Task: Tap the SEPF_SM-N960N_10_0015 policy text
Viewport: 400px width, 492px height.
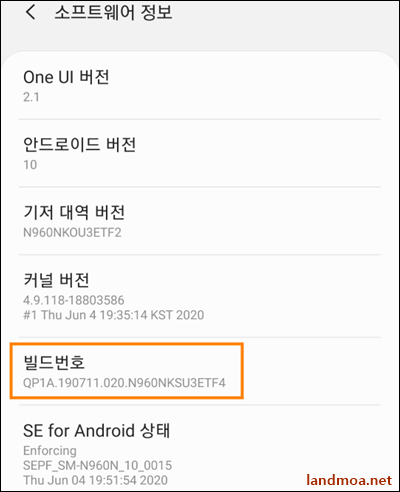Action: tap(98, 465)
